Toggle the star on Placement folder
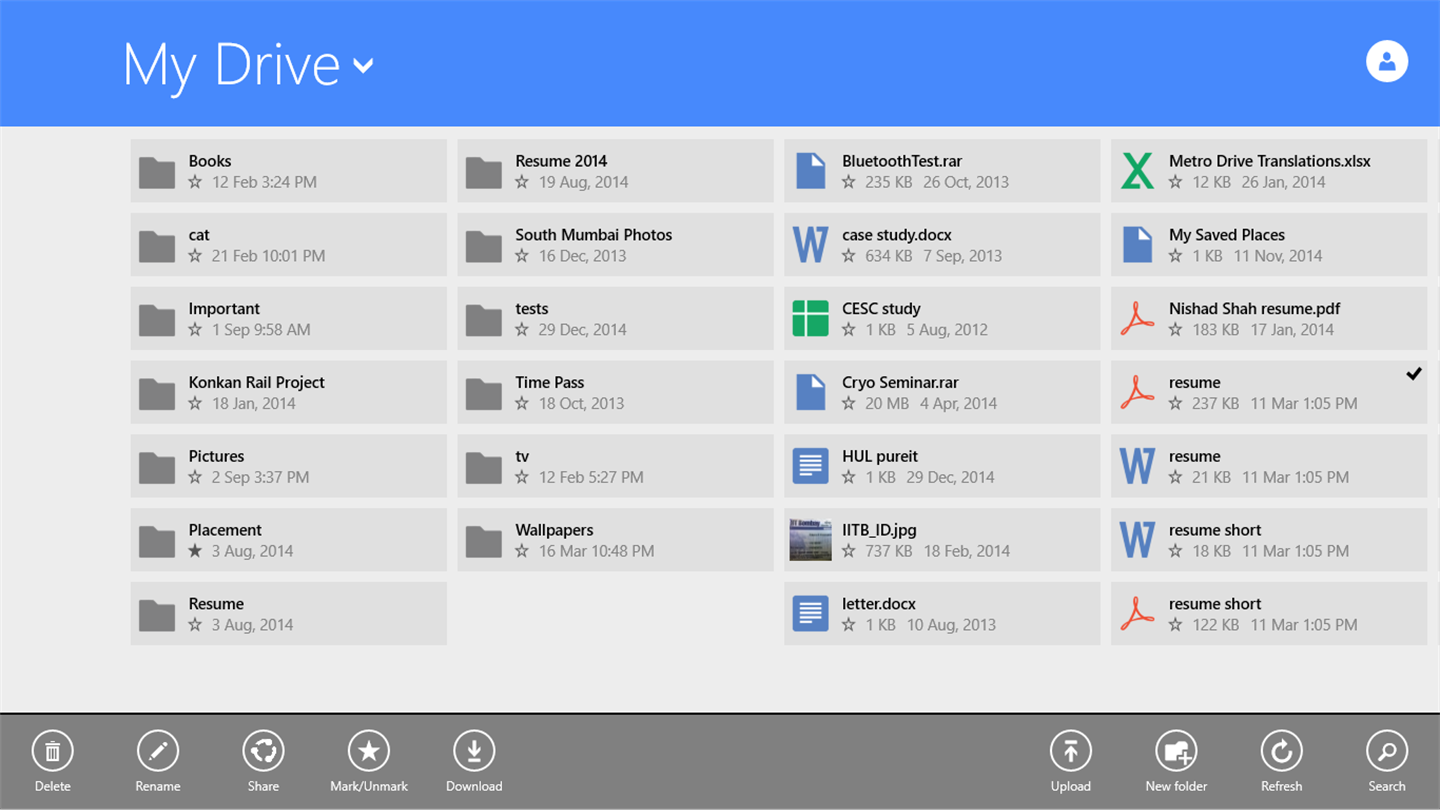Screen dimensions: 1440x810 (195, 551)
